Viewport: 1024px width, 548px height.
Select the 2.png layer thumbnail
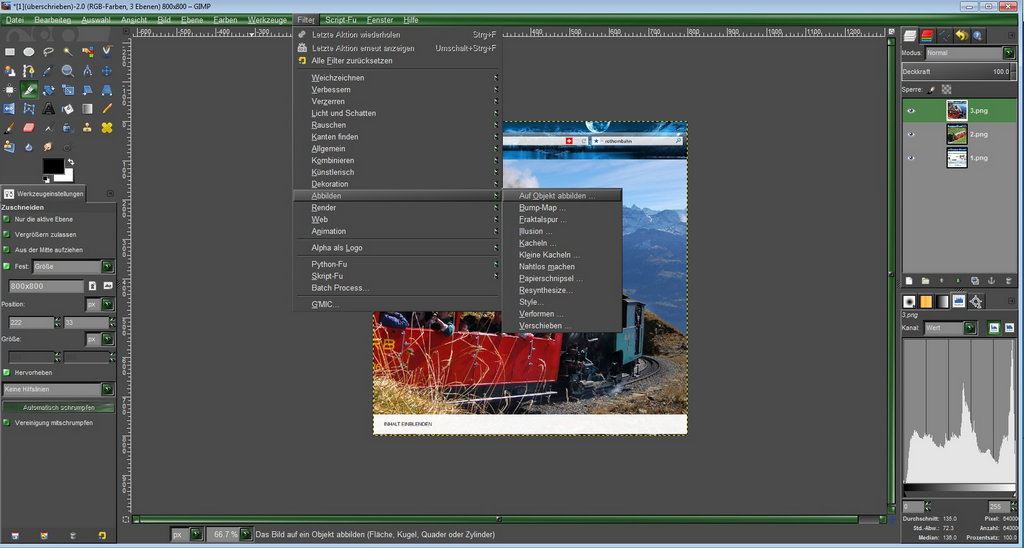point(957,134)
